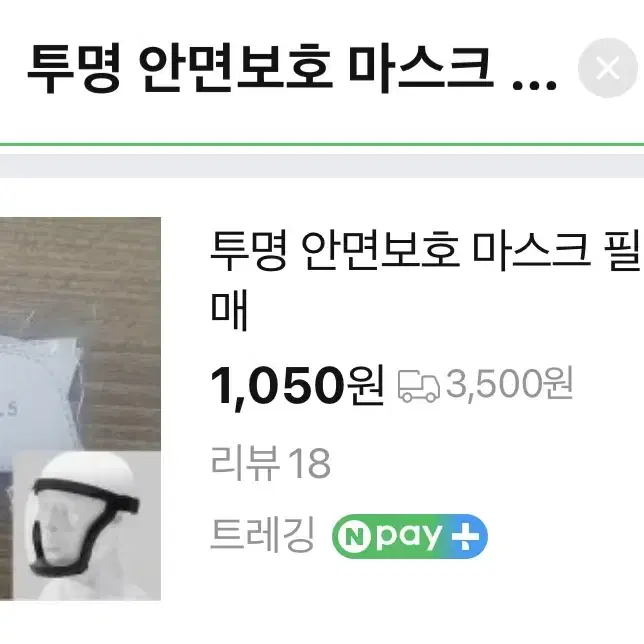Focus the search field reading 투명 안면보호 마스크

(x=292, y=68)
